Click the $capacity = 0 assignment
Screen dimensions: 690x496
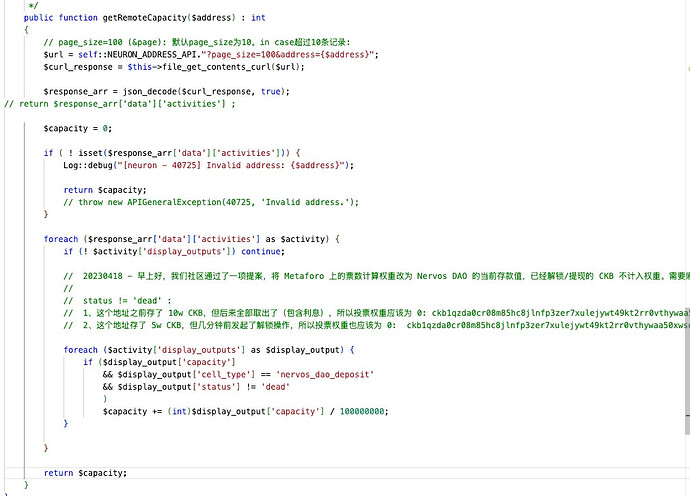78,128
